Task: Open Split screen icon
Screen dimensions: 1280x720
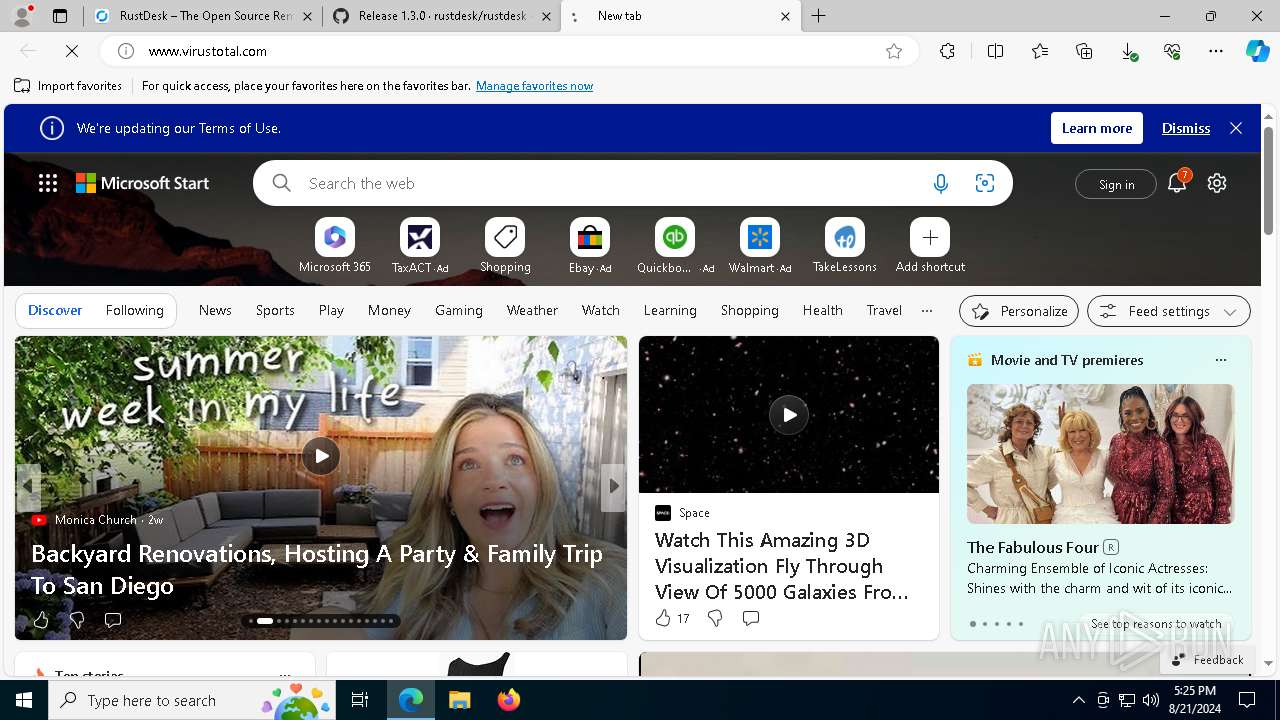Action: pos(995,51)
